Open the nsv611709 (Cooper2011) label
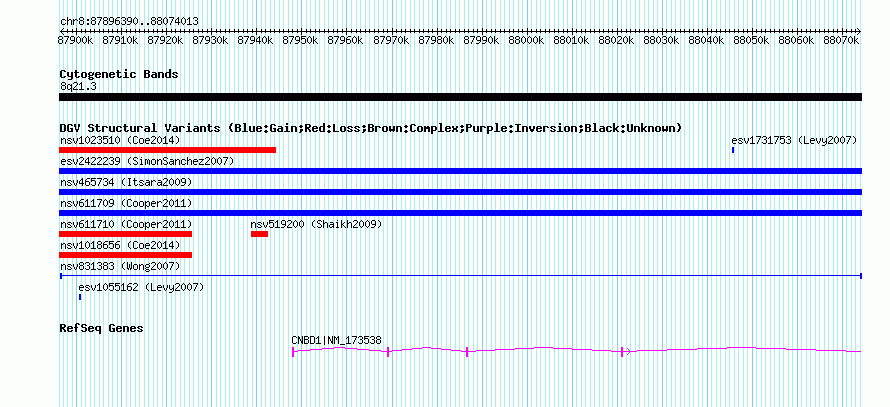This screenshot has width=890, height=407. pos(126,203)
